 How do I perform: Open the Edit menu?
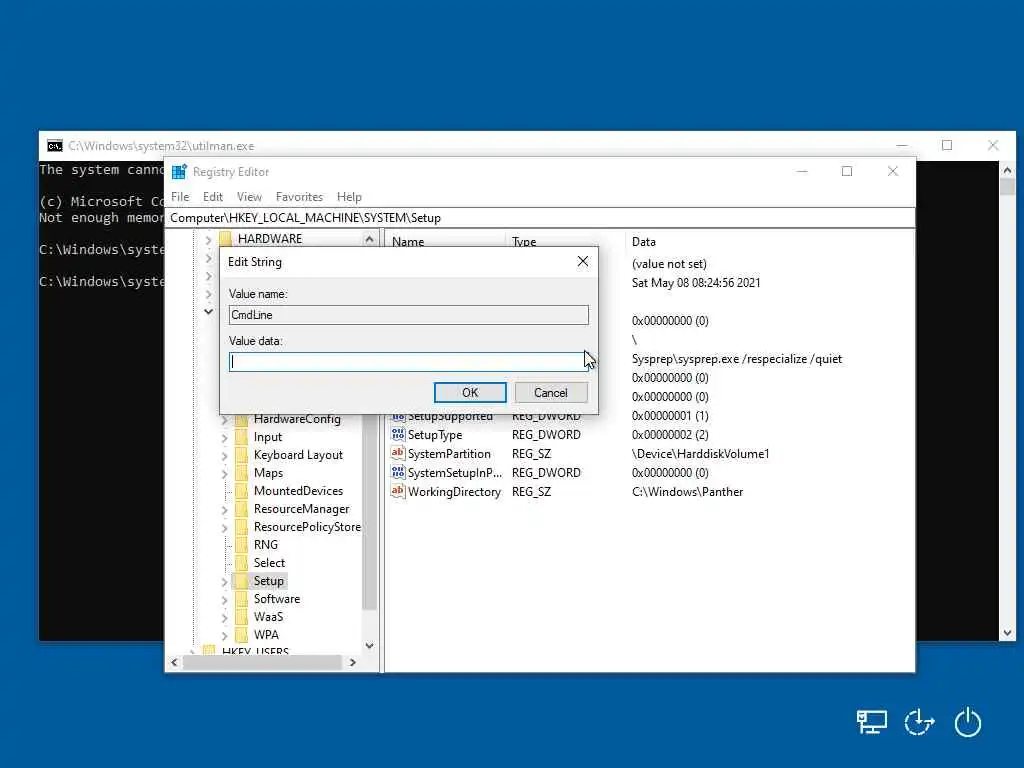point(213,197)
